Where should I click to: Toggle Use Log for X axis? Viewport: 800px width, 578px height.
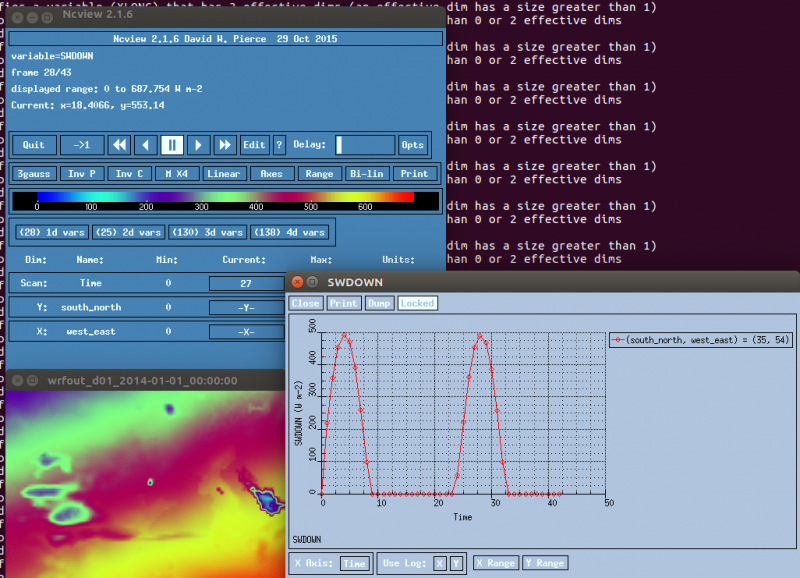click(438, 563)
